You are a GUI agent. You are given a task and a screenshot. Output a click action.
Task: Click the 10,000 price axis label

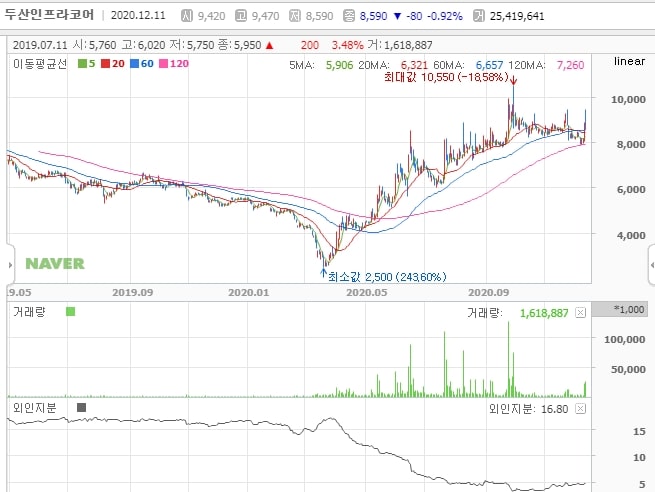point(628,99)
